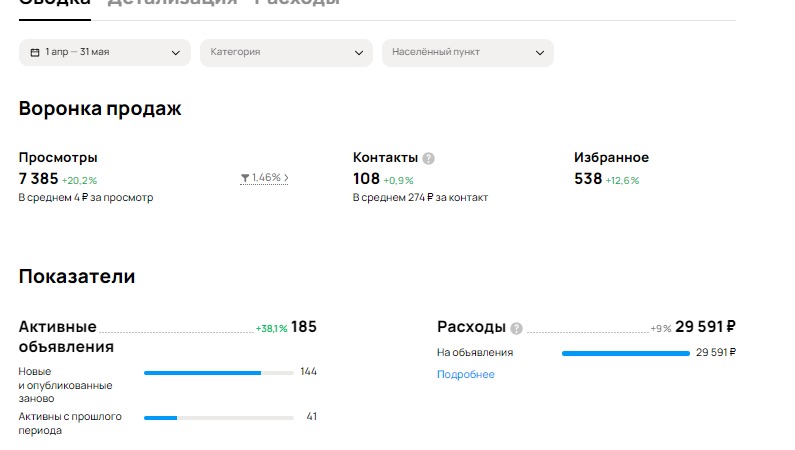Click the calendar icon in date filter
Viewport: 795px width, 450px height.
click(x=35, y=52)
